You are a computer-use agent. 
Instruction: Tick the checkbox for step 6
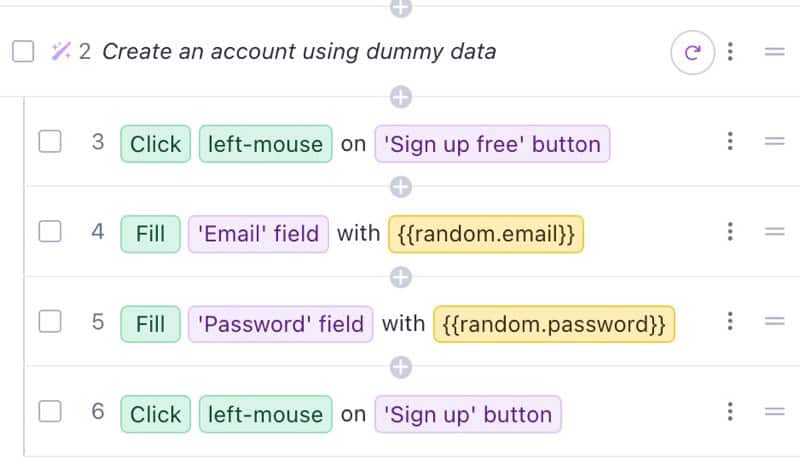[50, 412]
